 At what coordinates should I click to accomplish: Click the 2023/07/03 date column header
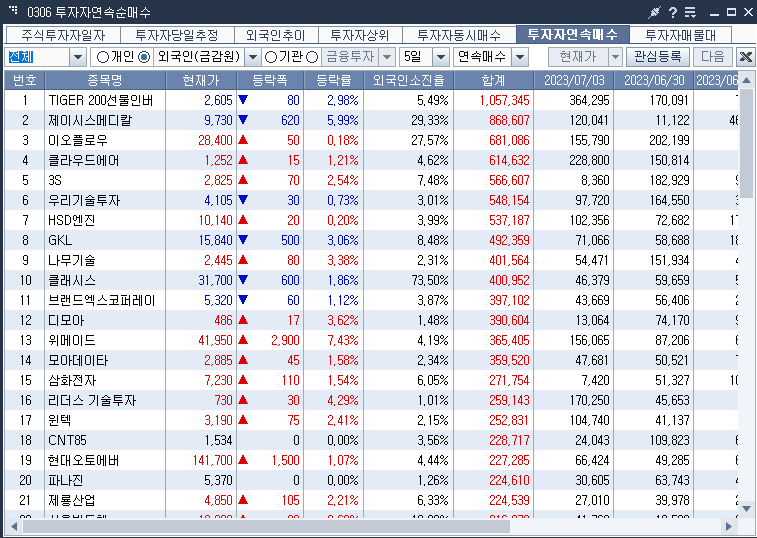[x=574, y=80]
